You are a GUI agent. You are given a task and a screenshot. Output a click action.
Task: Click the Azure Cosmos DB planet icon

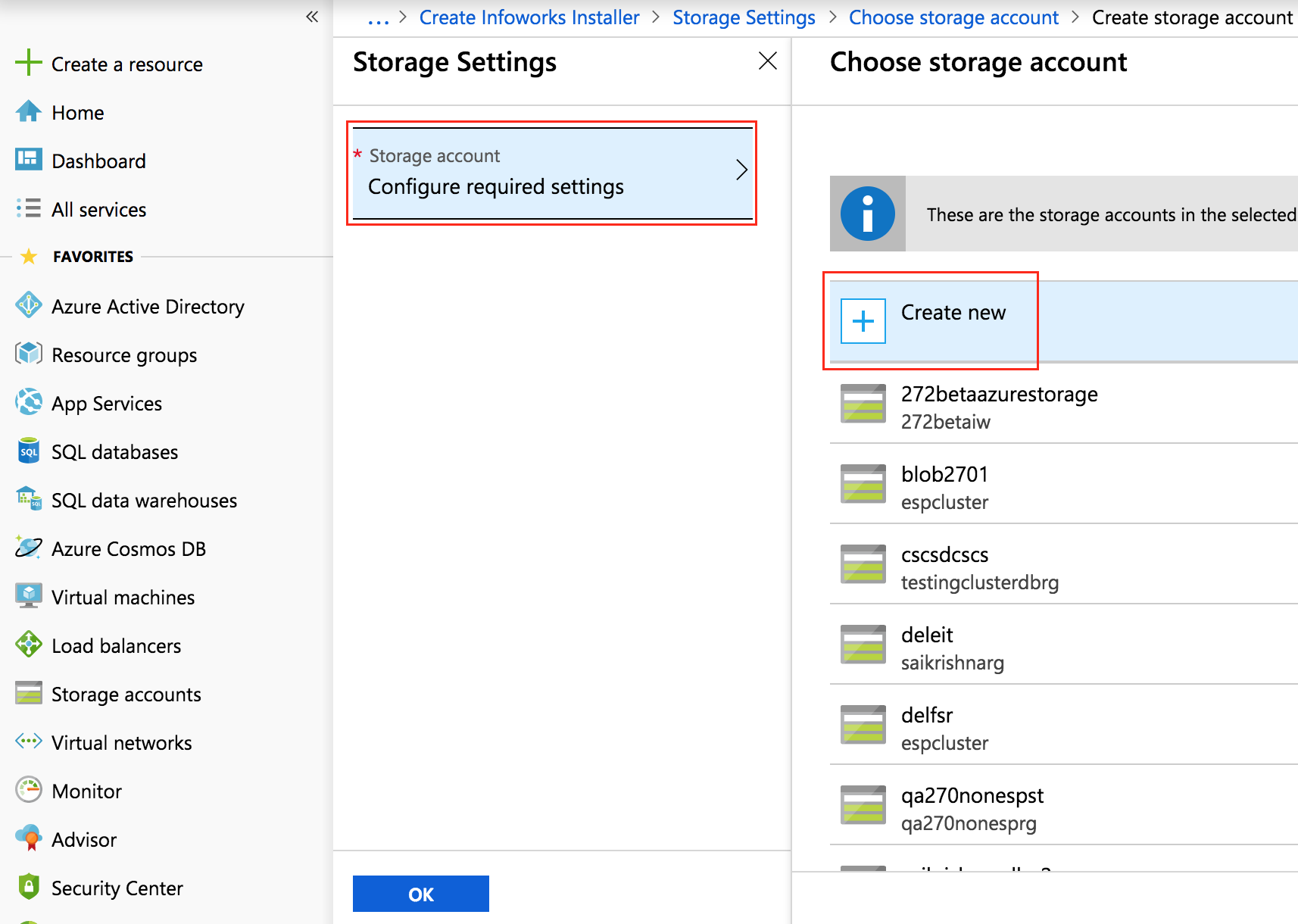click(29, 548)
